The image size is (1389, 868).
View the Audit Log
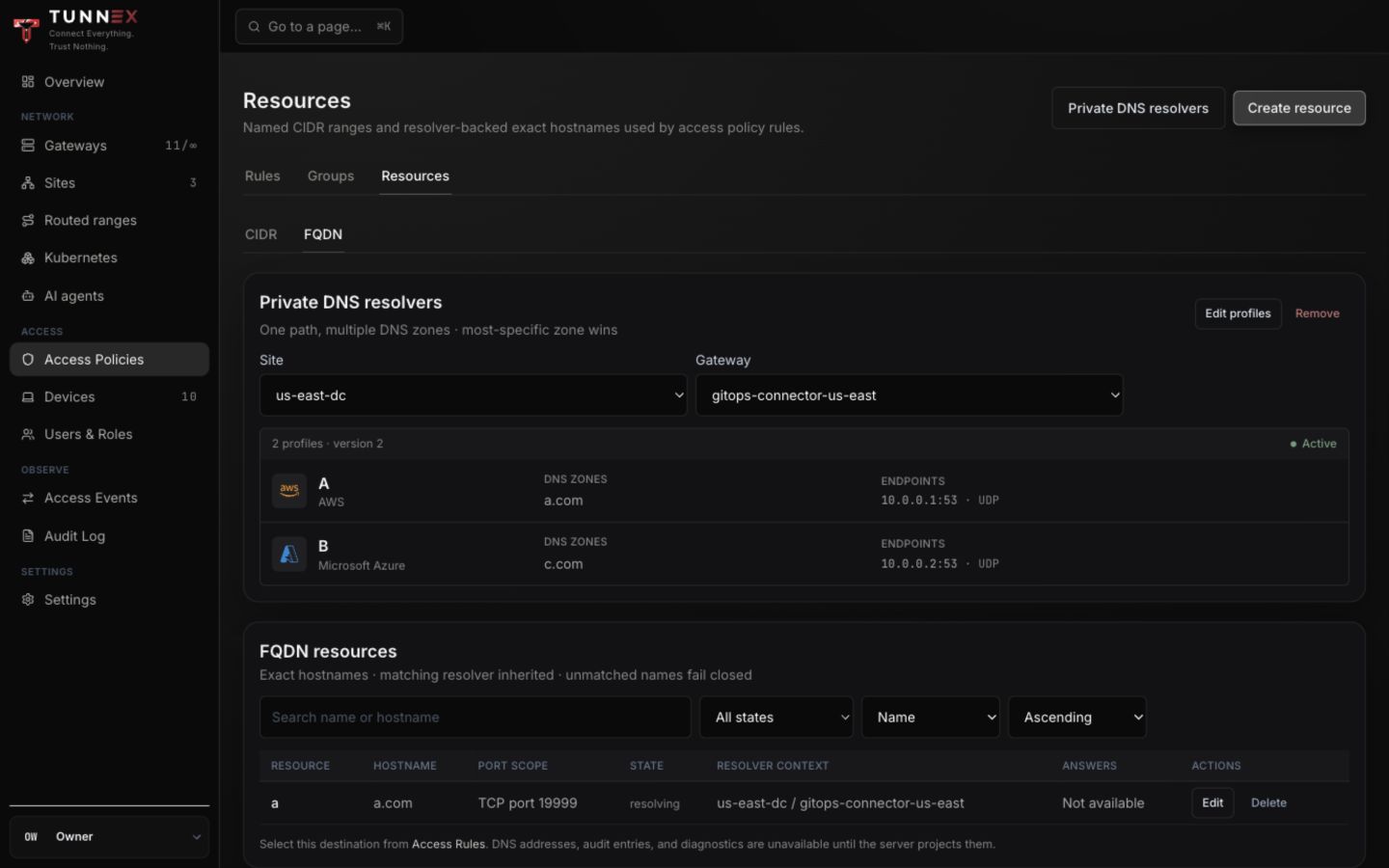tap(109, 536)
